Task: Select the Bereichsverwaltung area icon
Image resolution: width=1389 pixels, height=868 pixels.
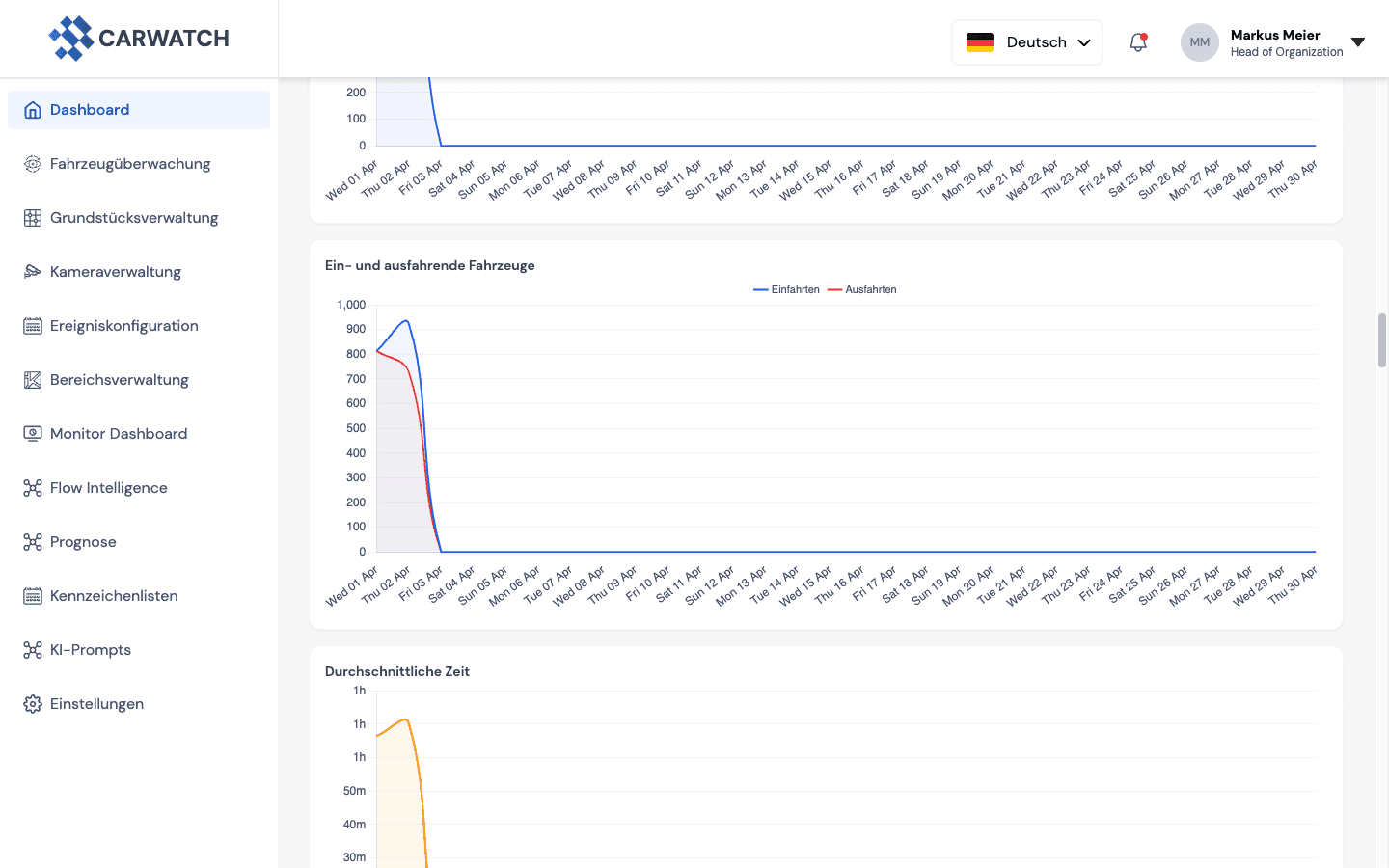Action: (32, 379)
